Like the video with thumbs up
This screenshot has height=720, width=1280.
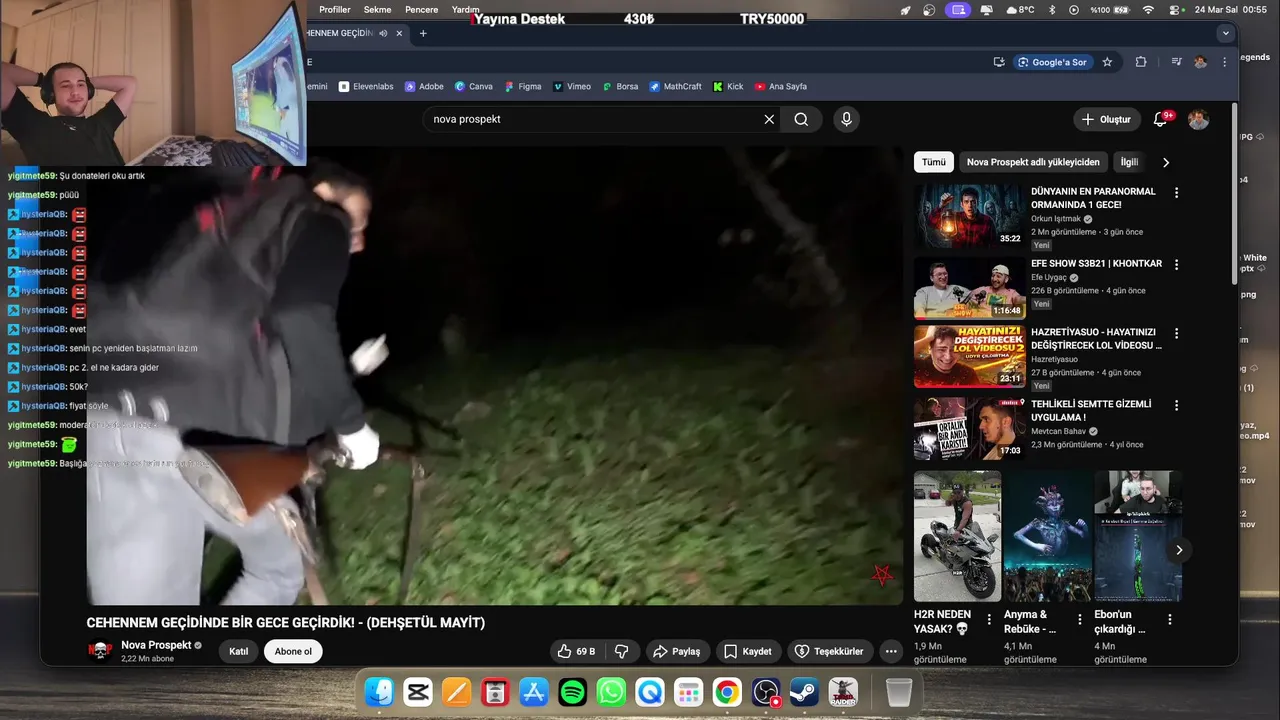(576, 651)
